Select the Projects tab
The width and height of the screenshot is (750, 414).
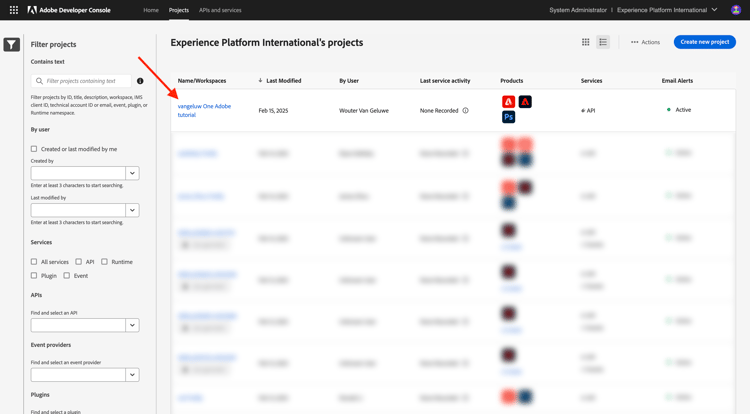[x=179, y=10]
